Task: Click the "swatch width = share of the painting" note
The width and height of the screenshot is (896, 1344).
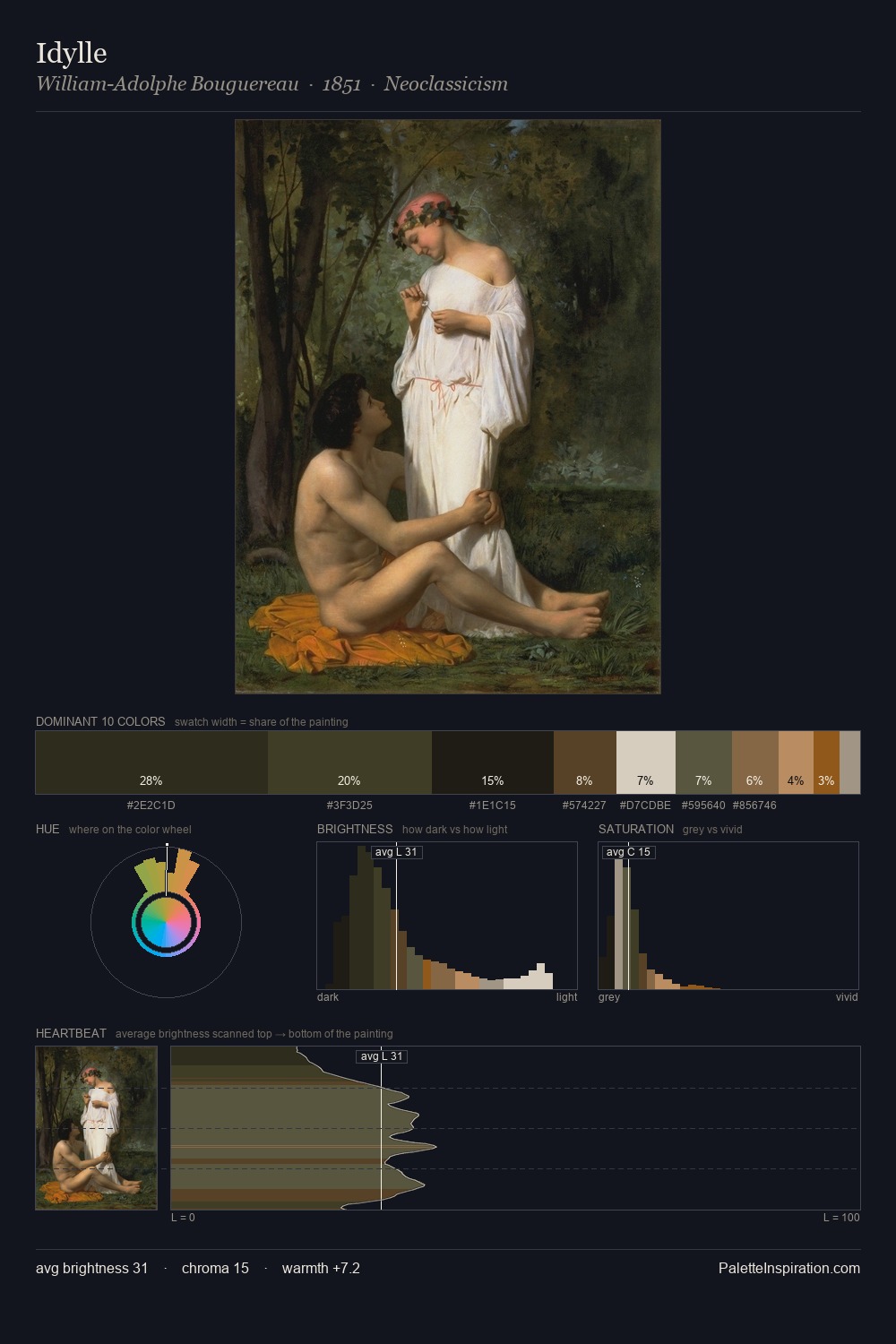Action: (262, 722)
